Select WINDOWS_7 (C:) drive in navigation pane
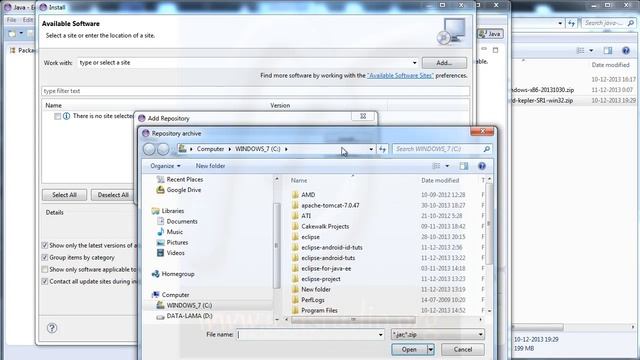 tap(189, 305)
